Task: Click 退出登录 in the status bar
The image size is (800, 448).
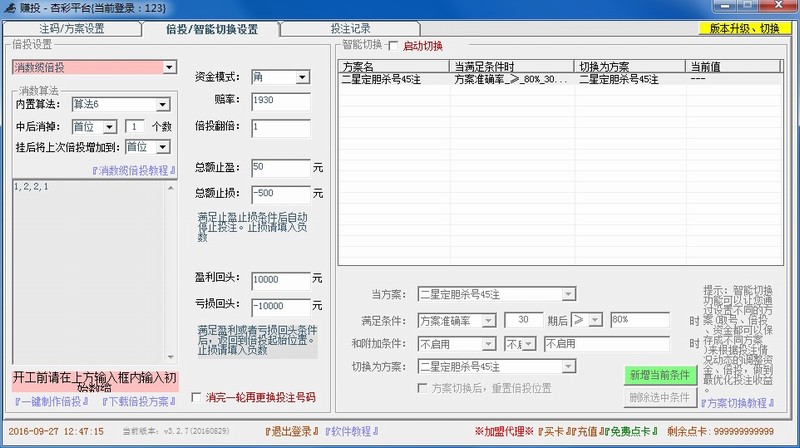Action: (291, 430)
